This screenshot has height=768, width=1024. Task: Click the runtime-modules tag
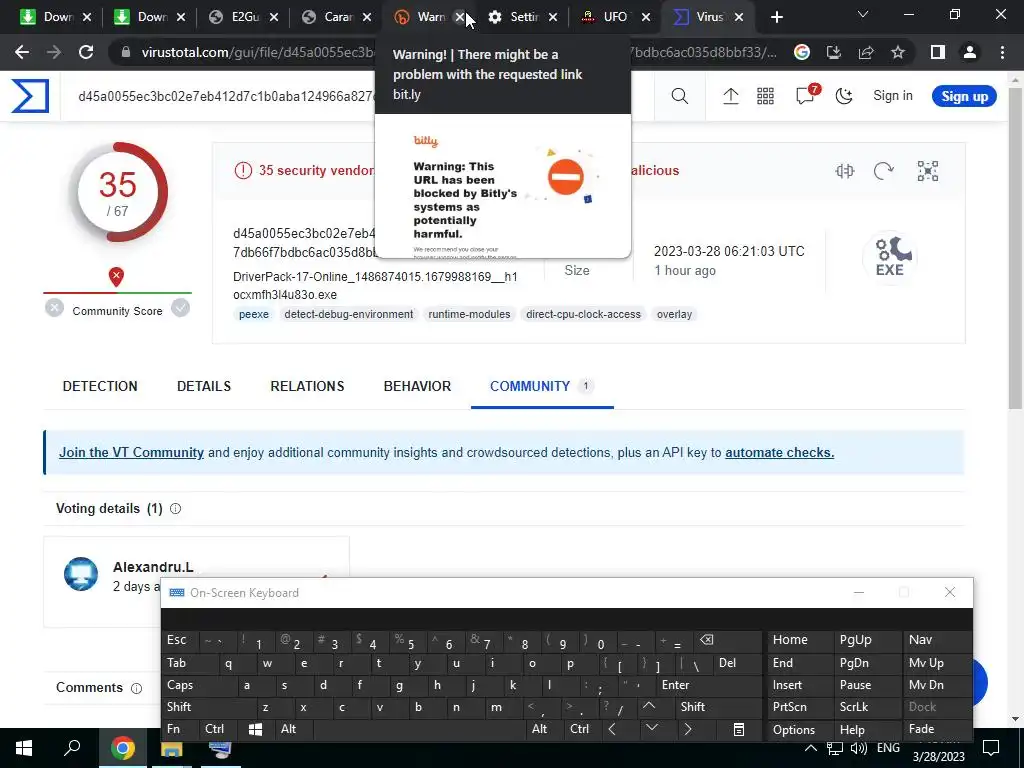[x=469, y=314]
